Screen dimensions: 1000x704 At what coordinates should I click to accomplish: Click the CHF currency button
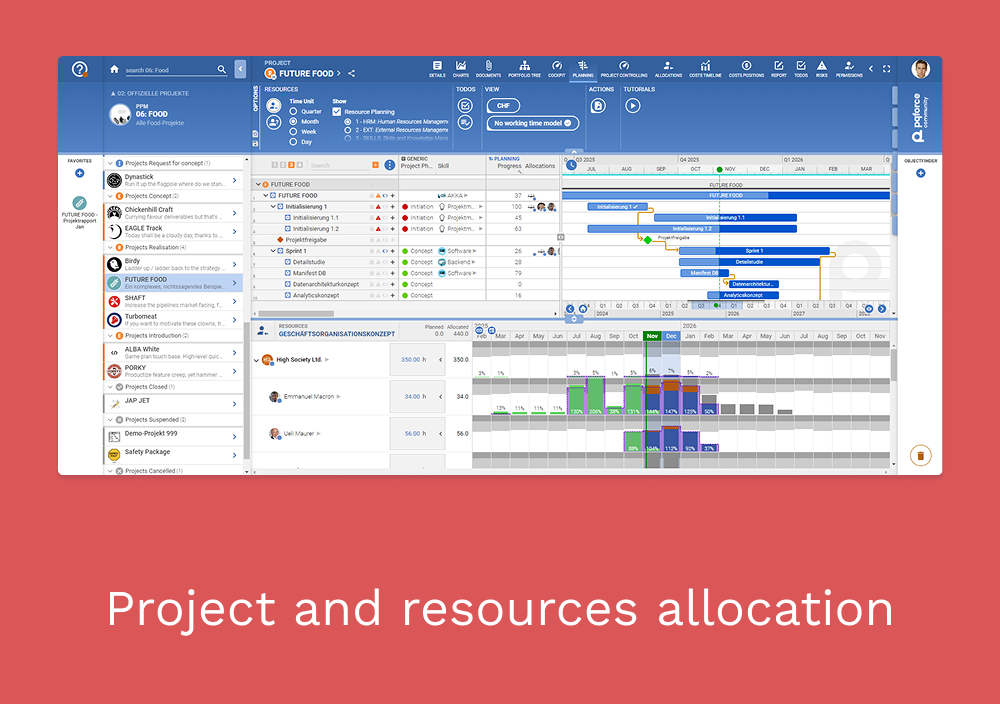click(503, 105)
